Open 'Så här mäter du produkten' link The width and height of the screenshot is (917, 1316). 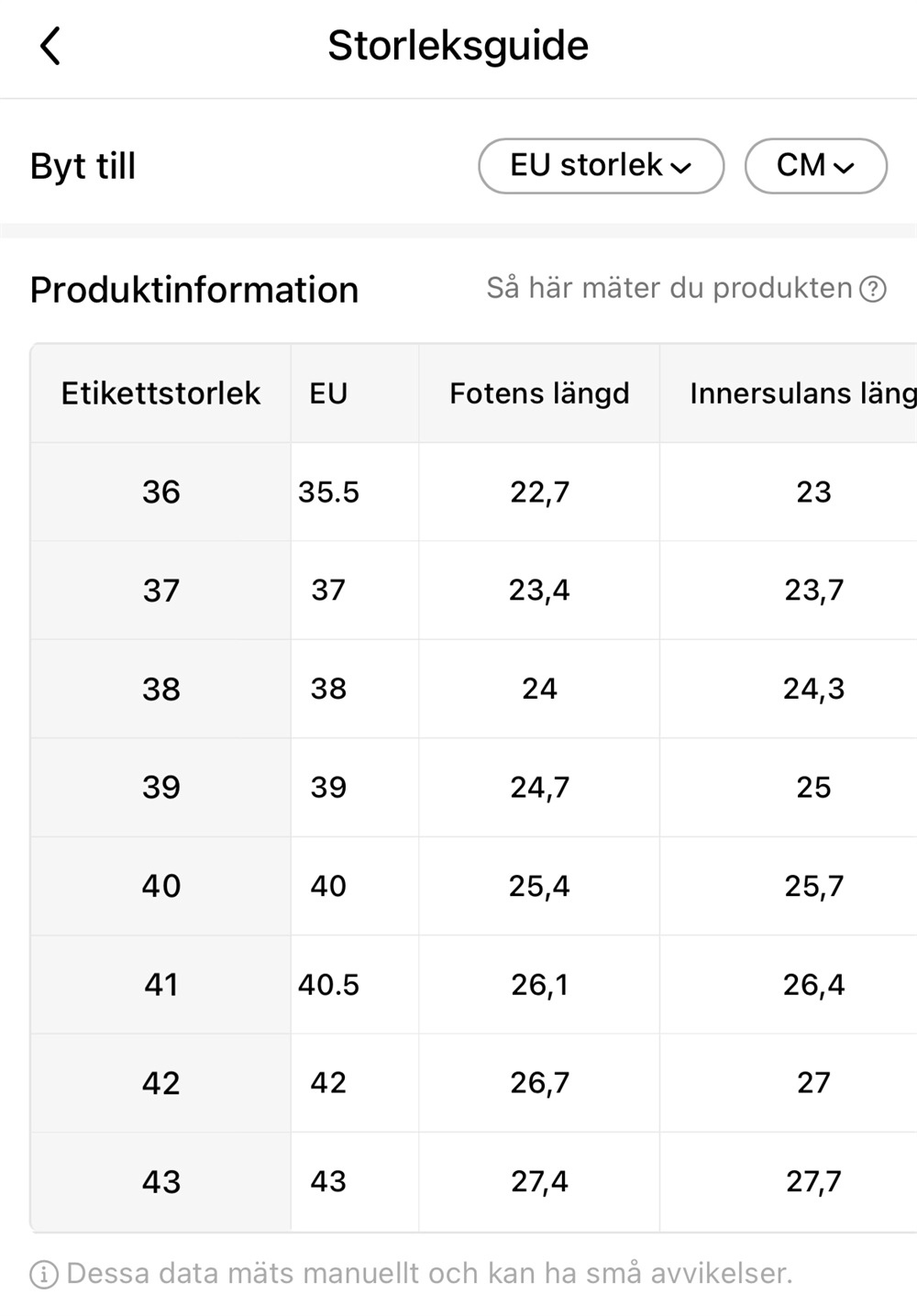pyautogui.click(x=668, y=289)
